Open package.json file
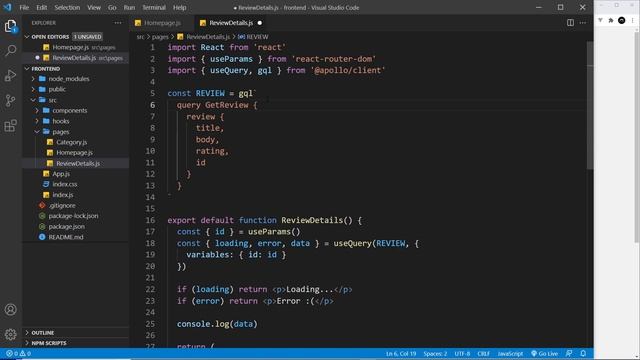This screenshot has width=640, height=360. click(76, 227)
